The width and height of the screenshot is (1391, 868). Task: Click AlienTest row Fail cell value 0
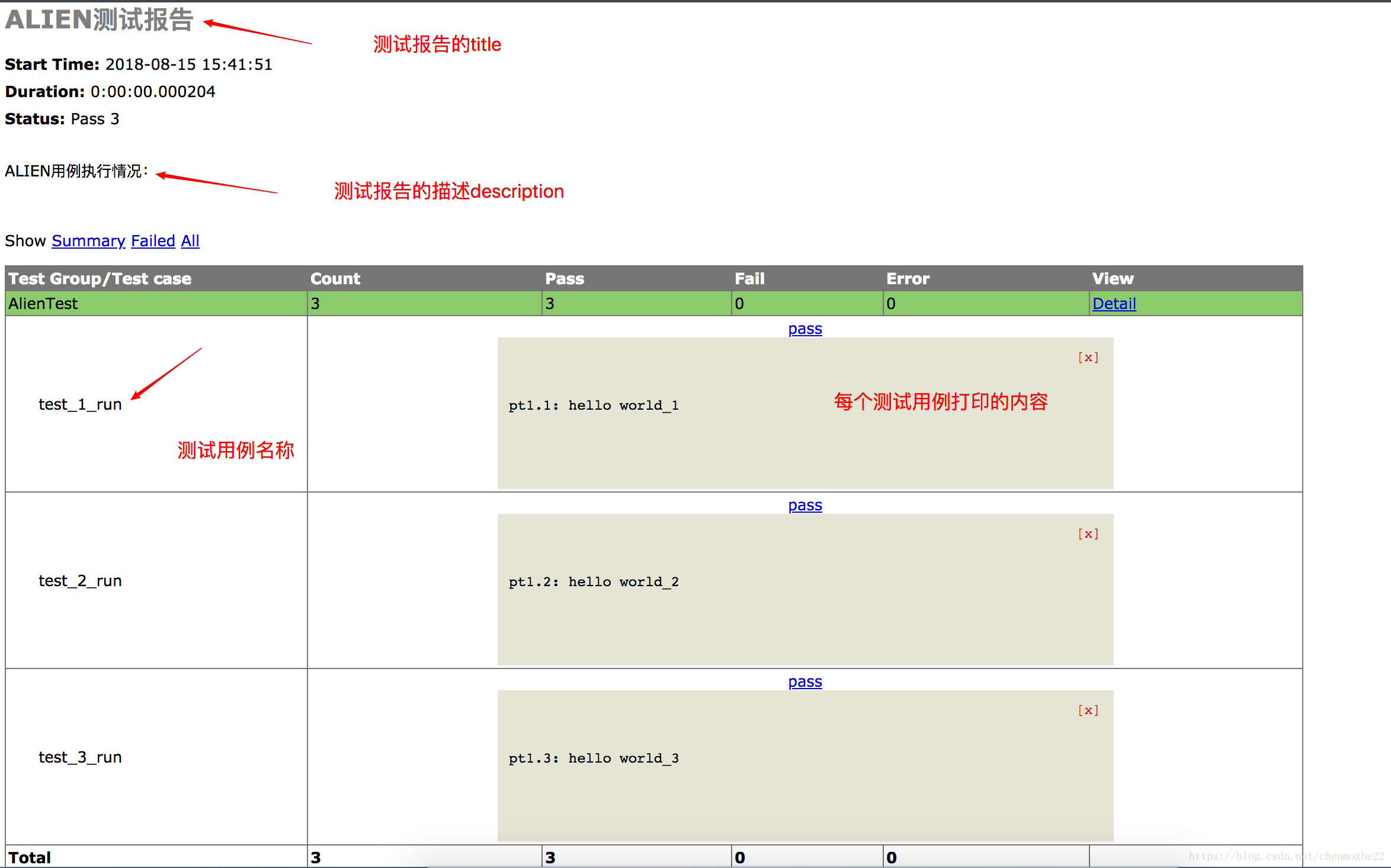point(739,304)
